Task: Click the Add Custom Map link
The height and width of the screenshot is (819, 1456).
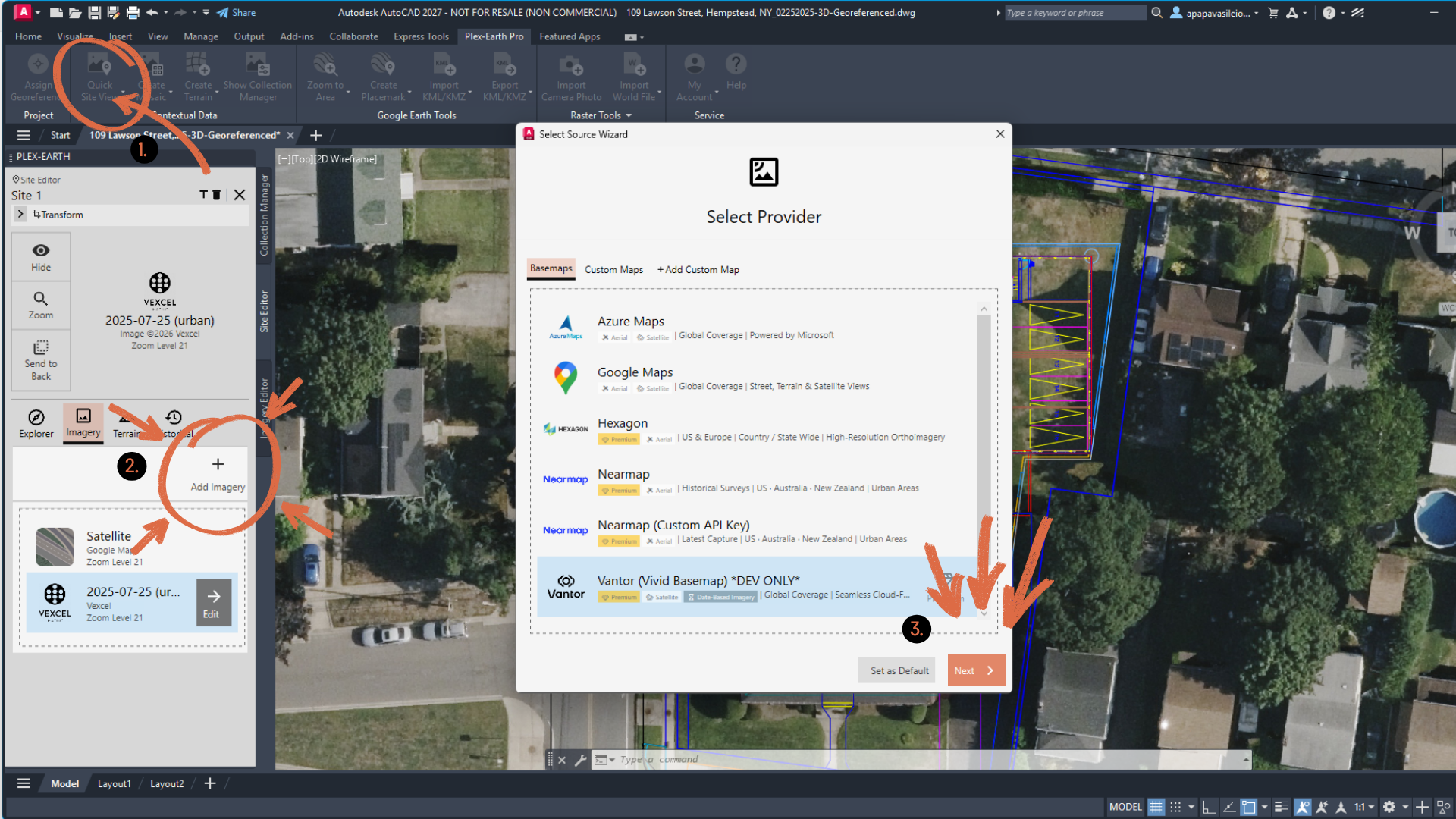Action: click(x=698, y=270)
